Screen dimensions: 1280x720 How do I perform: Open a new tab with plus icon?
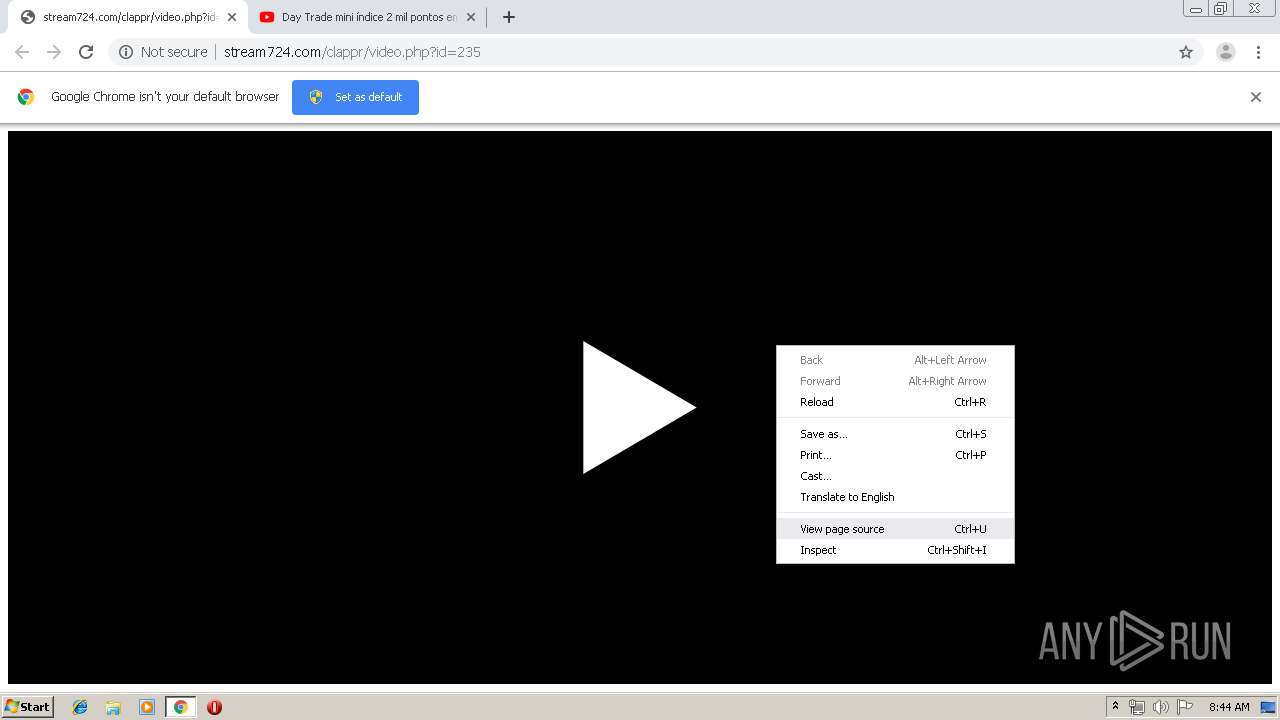tap(509, 17)
